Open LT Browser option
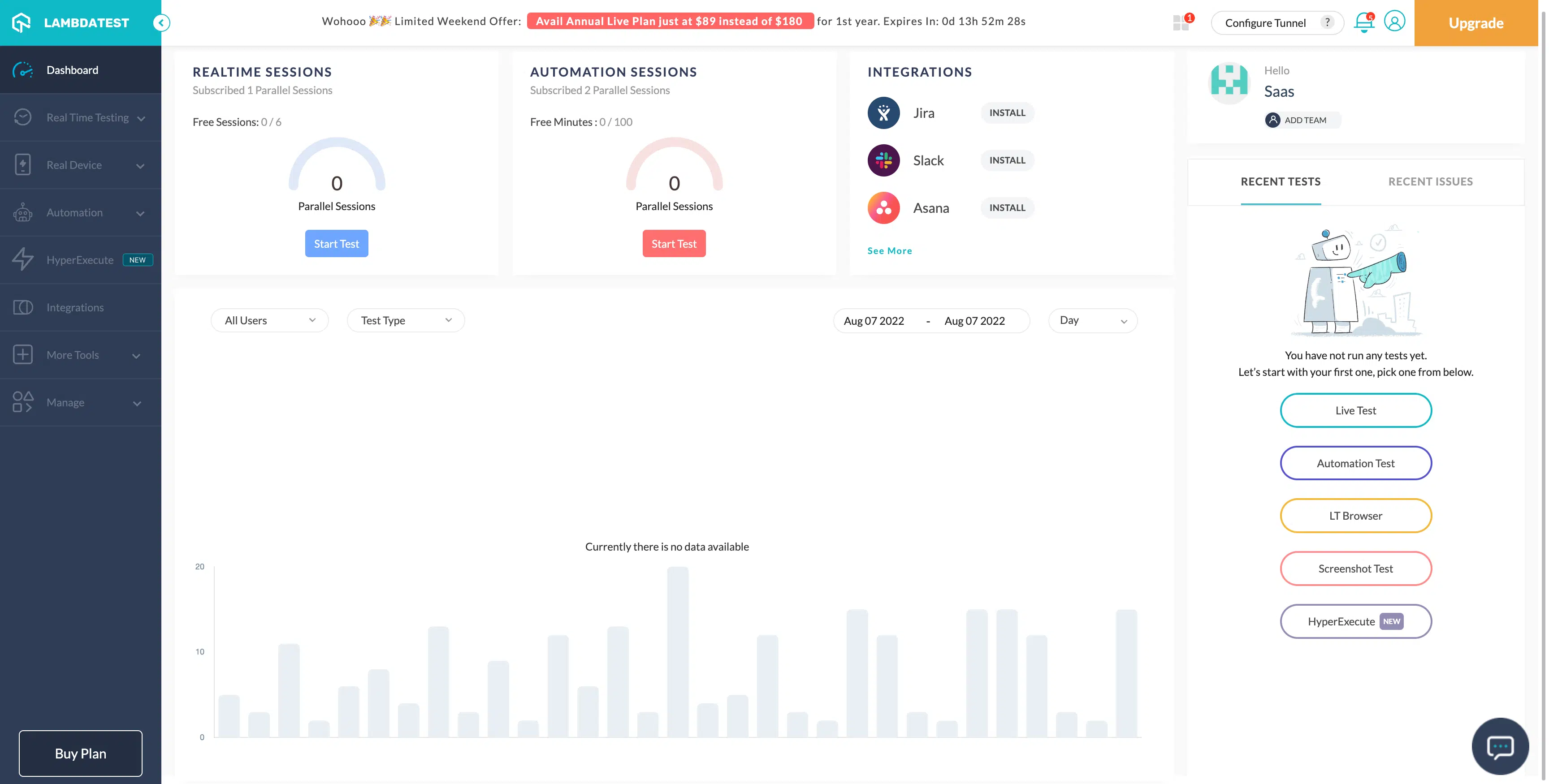 point(1355,516)
